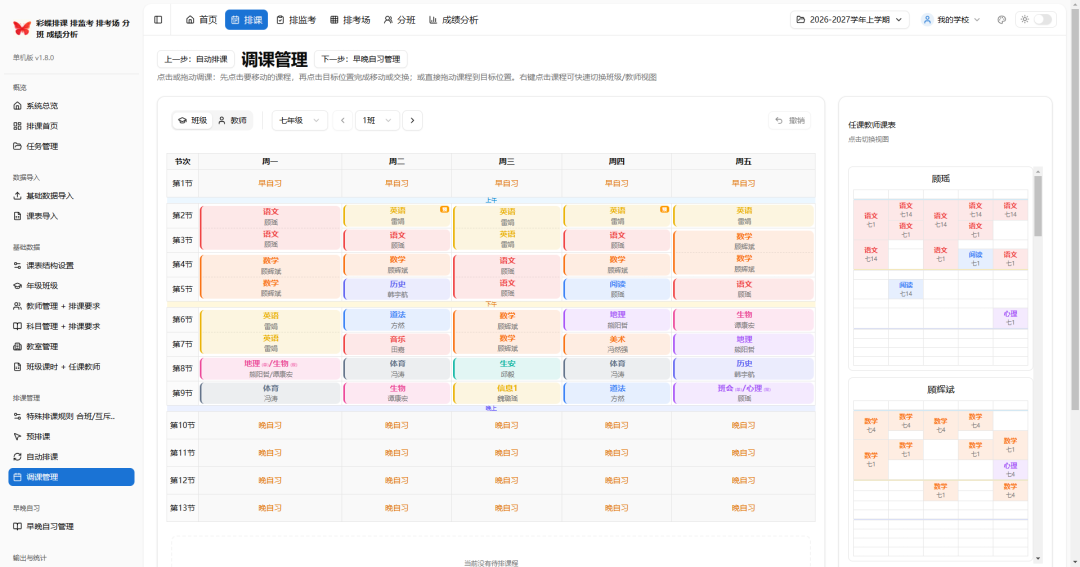
Task: Select Thursday period 5 阅读 lesson
Action: [x=617, y=289]
